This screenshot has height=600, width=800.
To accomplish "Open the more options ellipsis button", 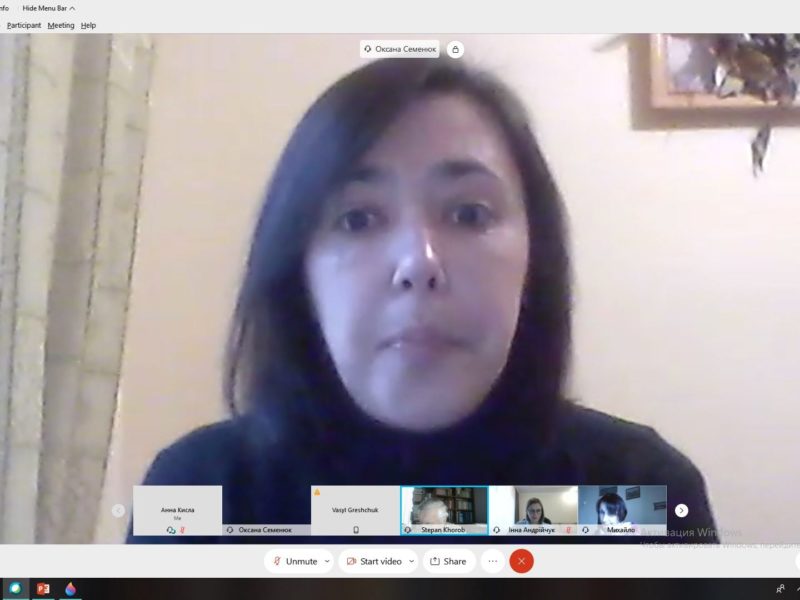I will click(x=492, y=561).
